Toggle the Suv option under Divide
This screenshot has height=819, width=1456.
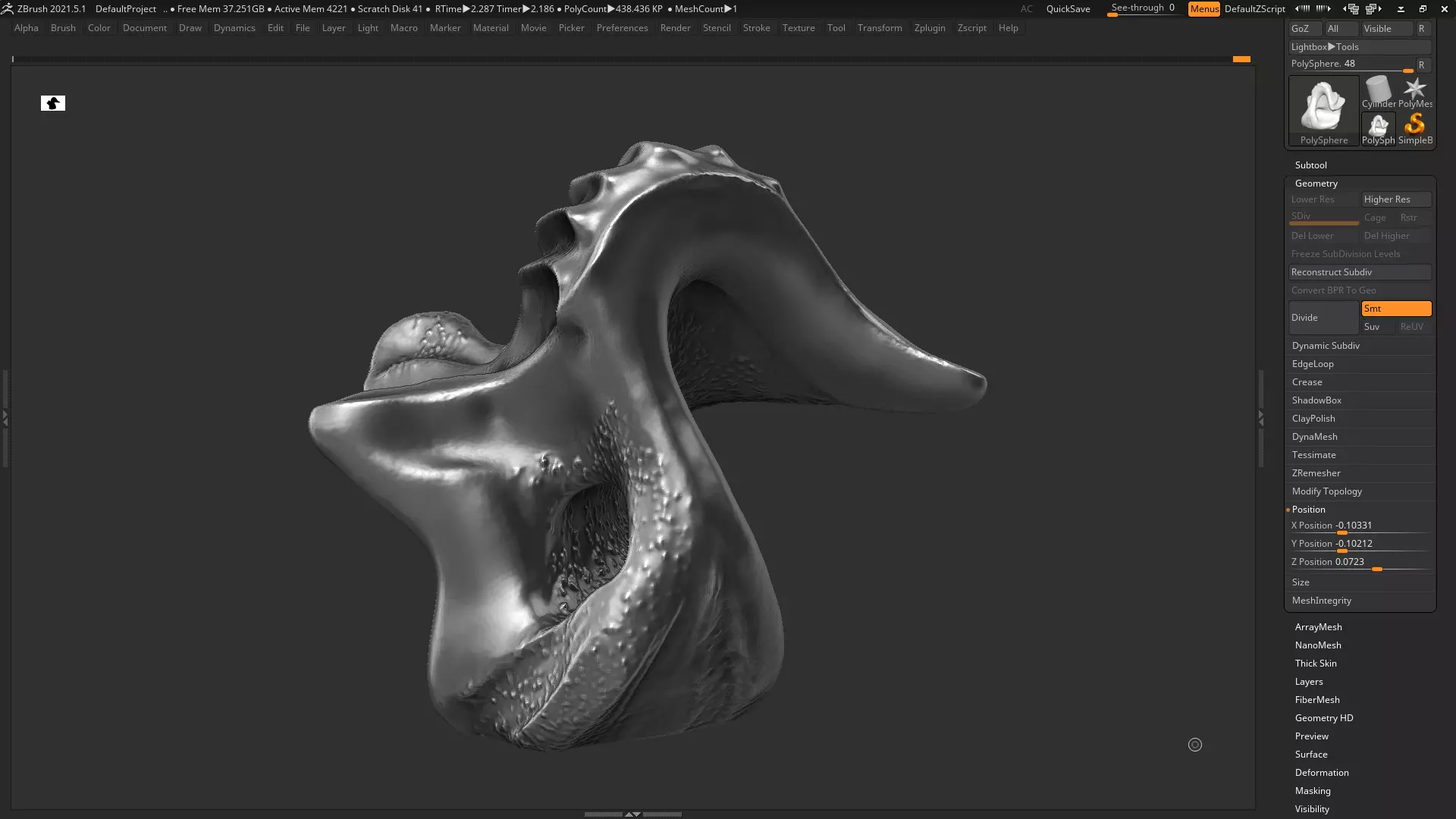[1377, 327]
